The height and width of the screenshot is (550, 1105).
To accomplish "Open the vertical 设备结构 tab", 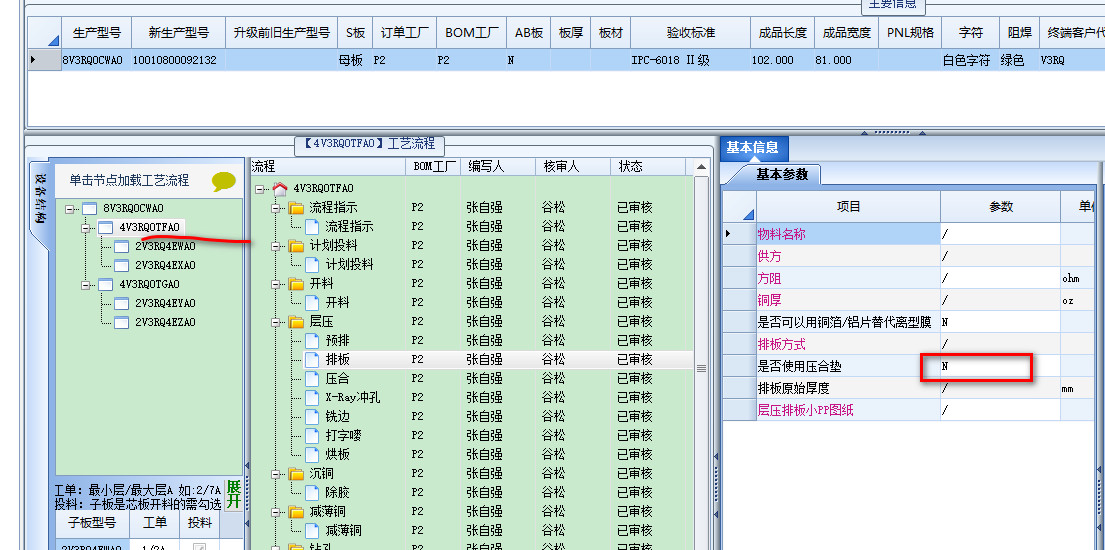I will [x=39, y=199].
